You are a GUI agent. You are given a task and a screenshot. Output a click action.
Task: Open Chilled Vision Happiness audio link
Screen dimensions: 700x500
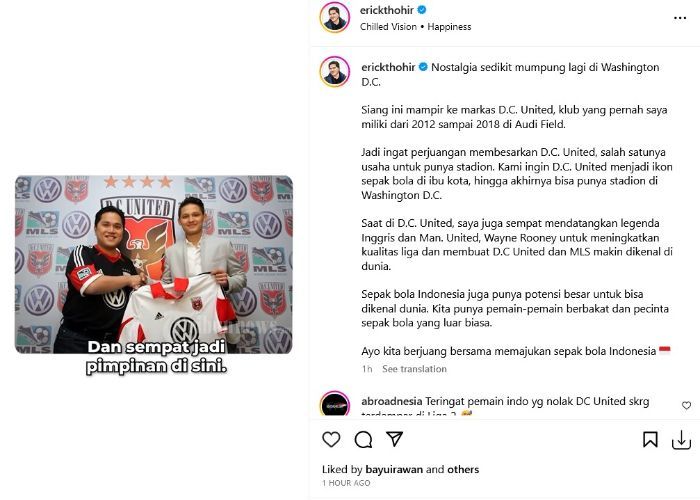416,27
